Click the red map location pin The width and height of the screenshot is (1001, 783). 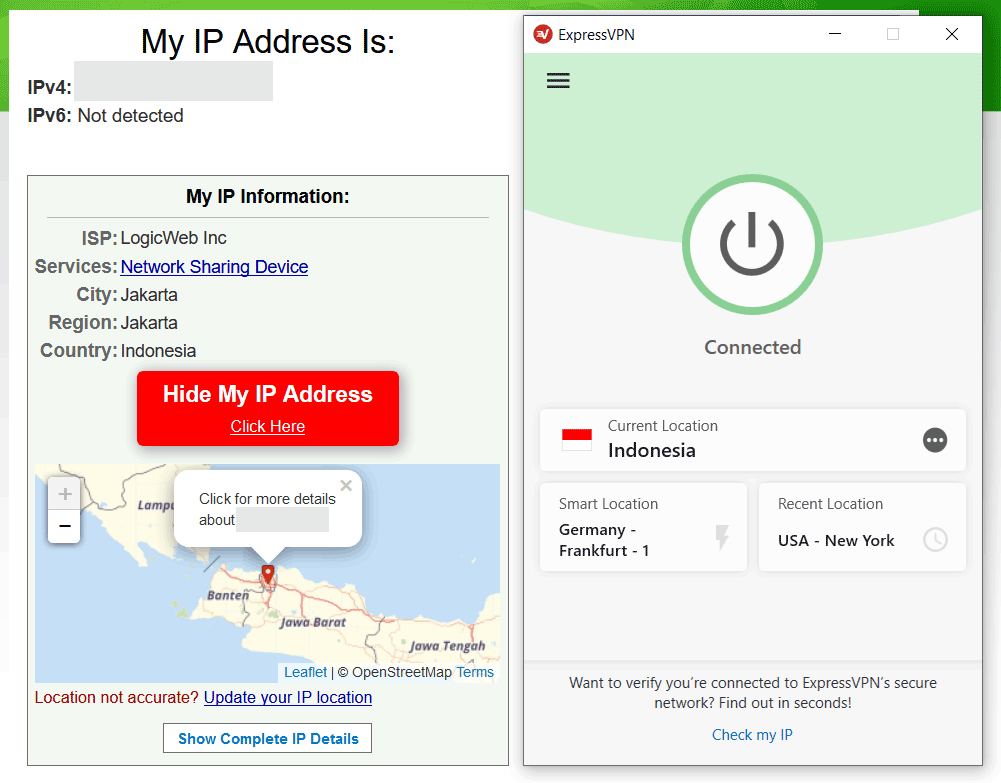pyautogui.click(x=267, y=574)
